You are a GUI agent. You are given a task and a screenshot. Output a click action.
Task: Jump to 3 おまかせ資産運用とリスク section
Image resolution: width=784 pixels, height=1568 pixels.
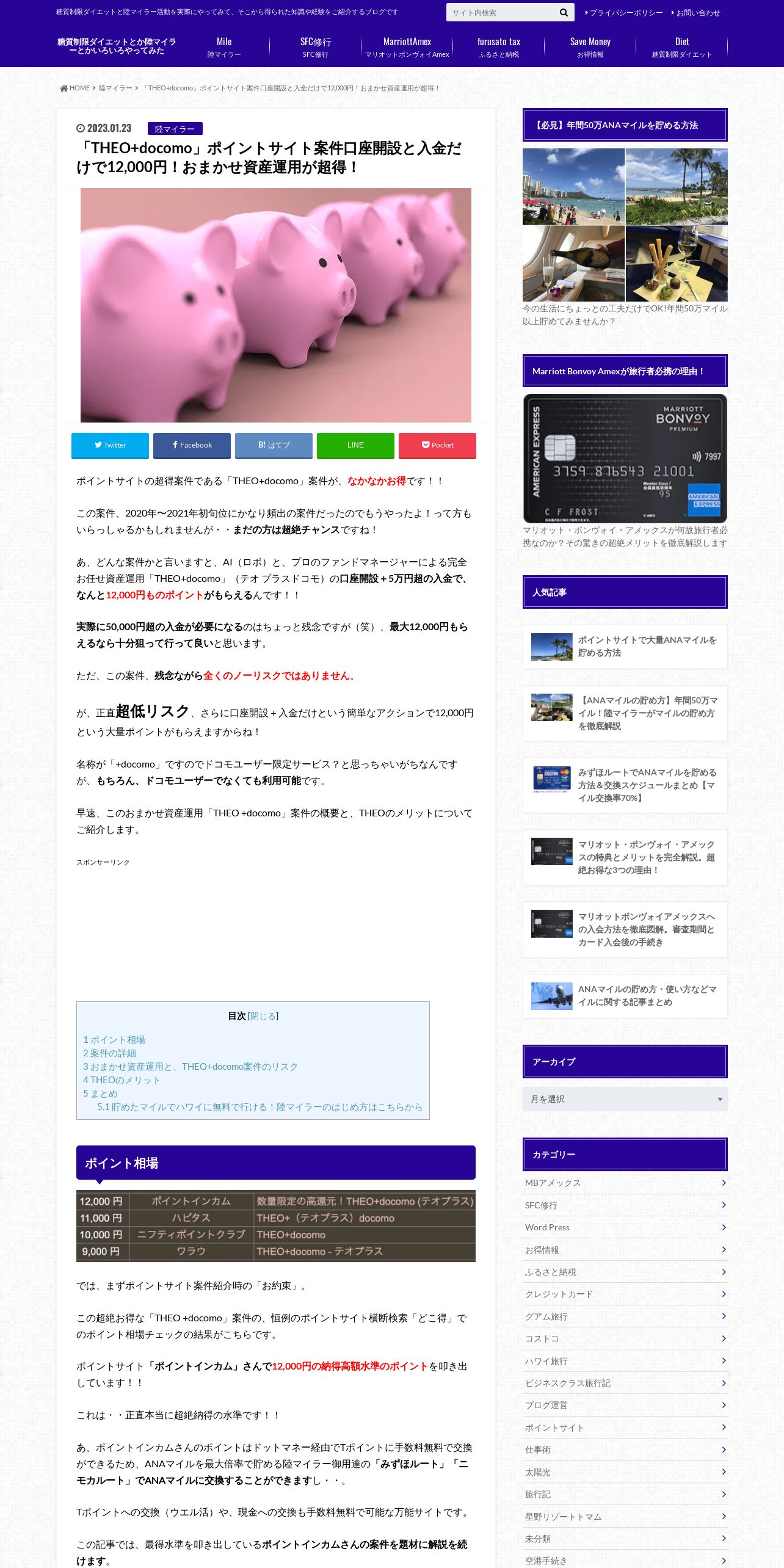pyautogui.click(x=191, y=1067)
